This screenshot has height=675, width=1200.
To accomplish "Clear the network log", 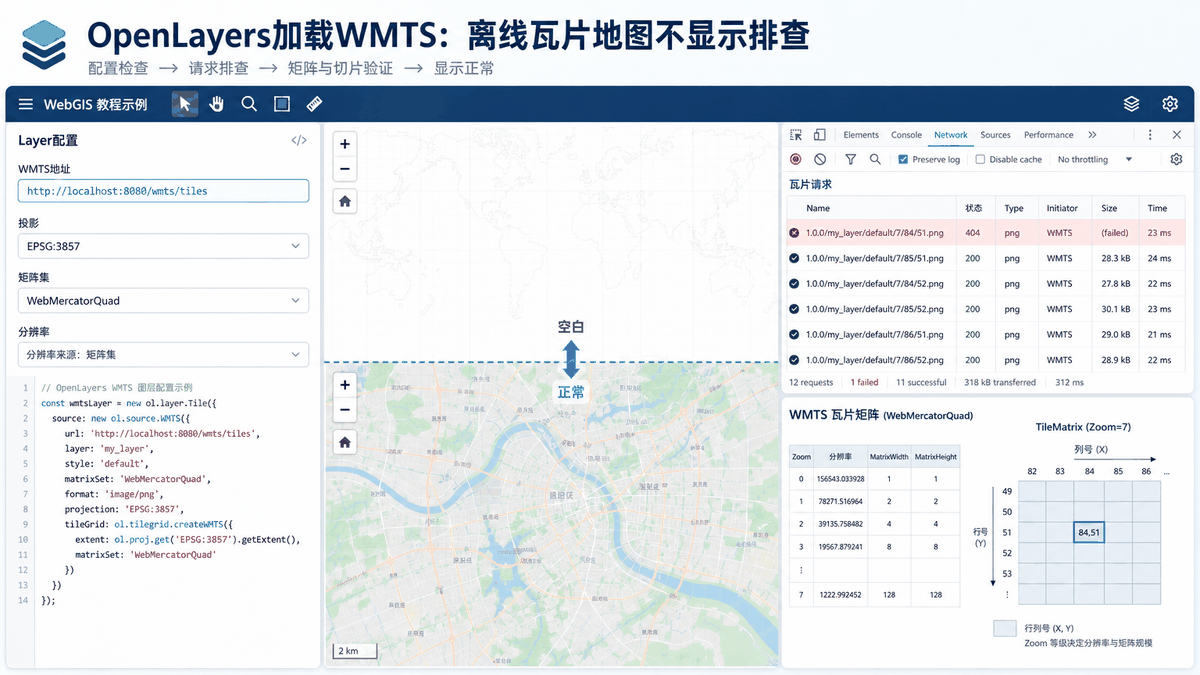I will pos(820,159).
